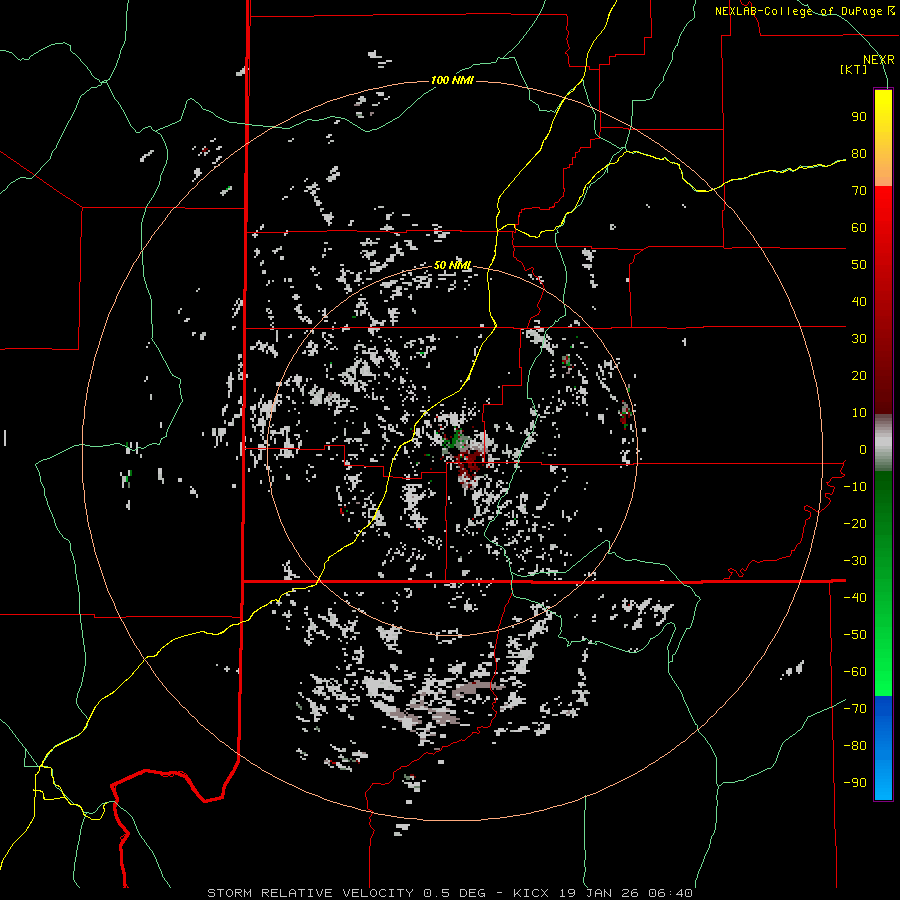
Task: Click the NEXLAB-College of DuPage title text
Action: pos(805,11)
